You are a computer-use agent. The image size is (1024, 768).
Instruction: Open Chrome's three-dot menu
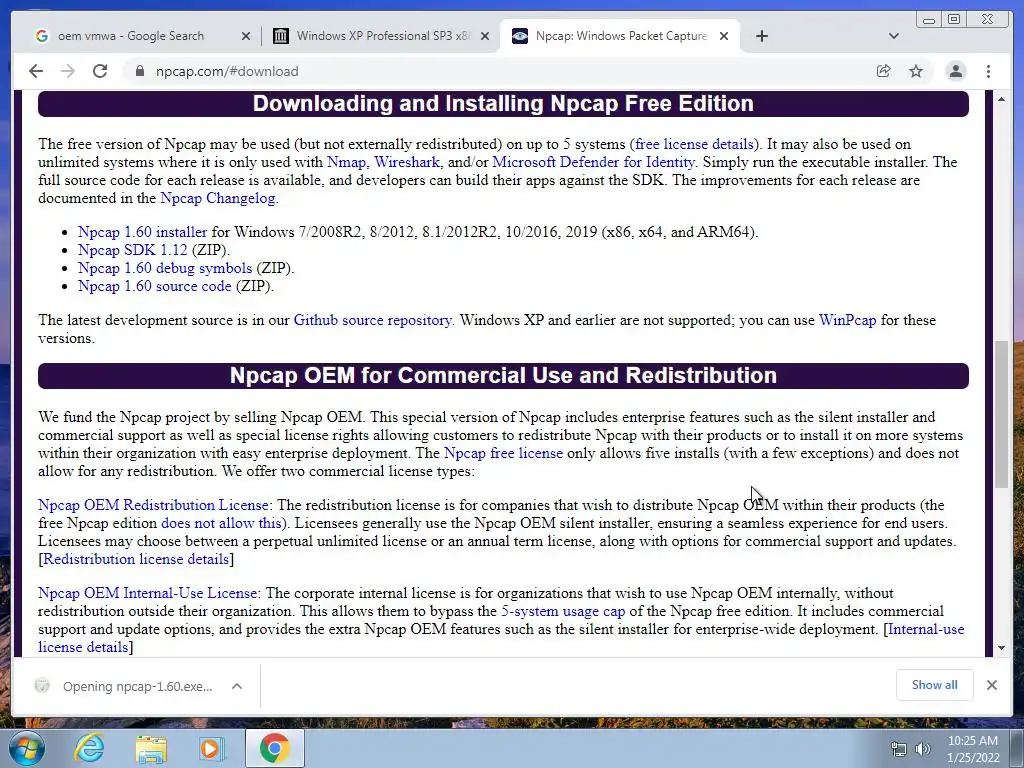click(x=989, y=71)
